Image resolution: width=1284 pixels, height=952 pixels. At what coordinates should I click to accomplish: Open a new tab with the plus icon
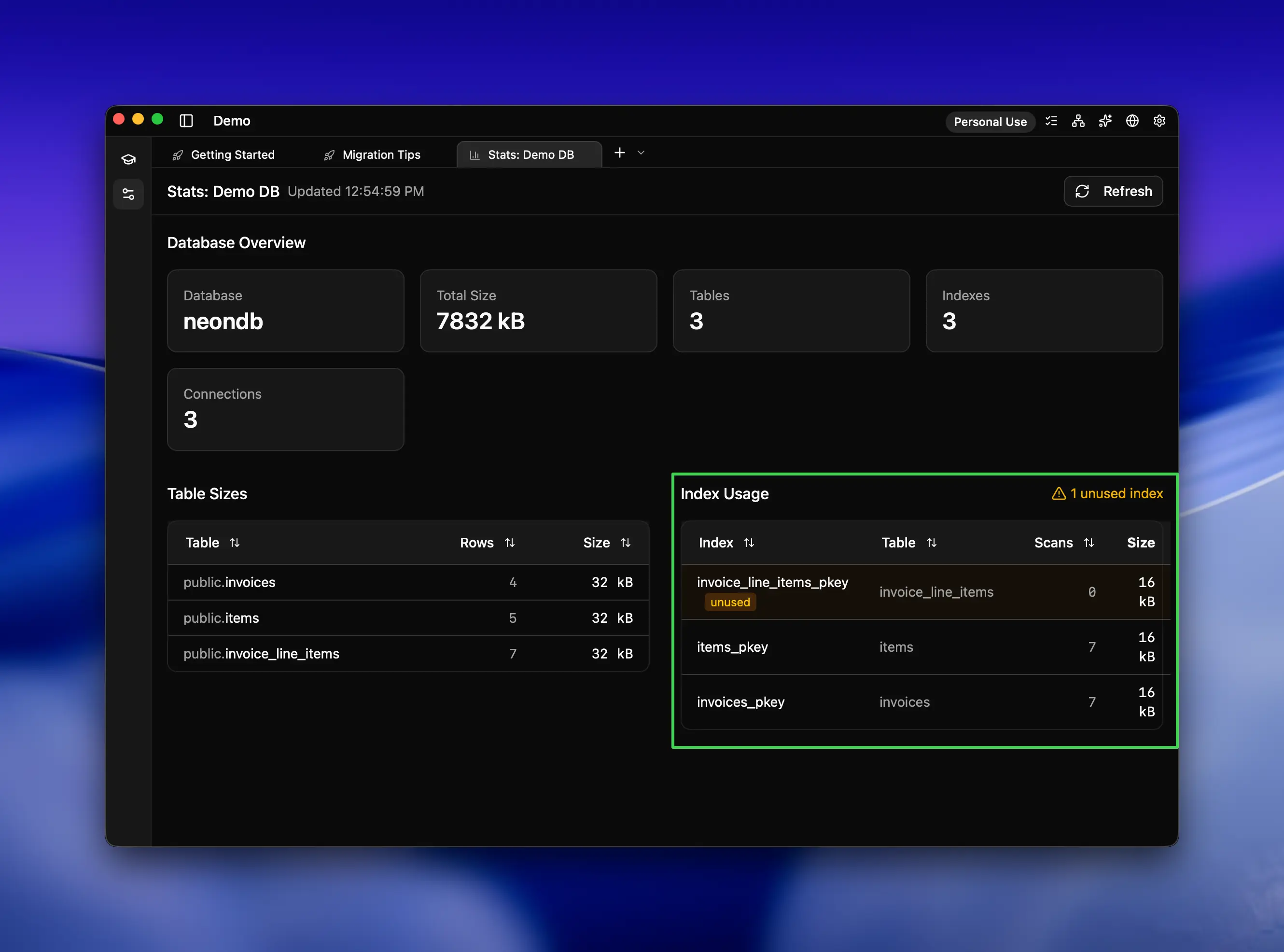[619, 153]
